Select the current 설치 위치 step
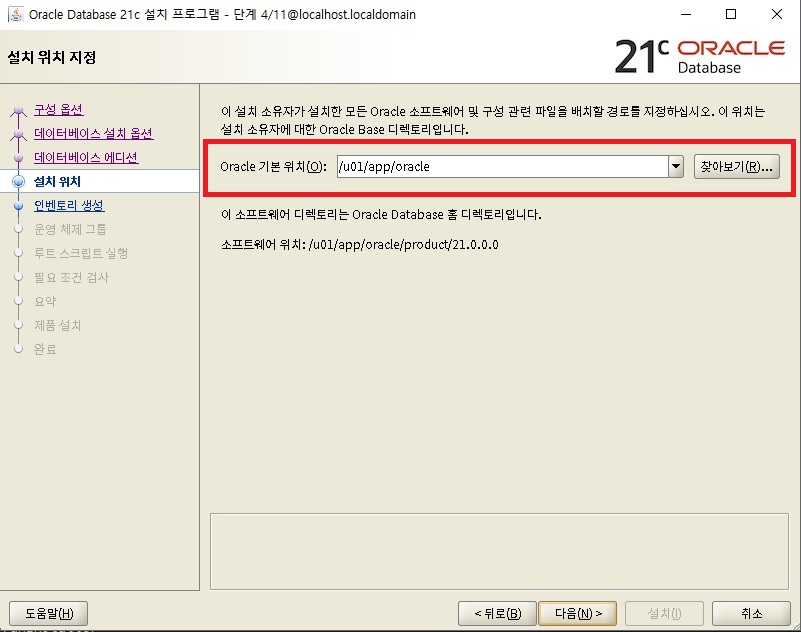801x632 pixels. 57,181
